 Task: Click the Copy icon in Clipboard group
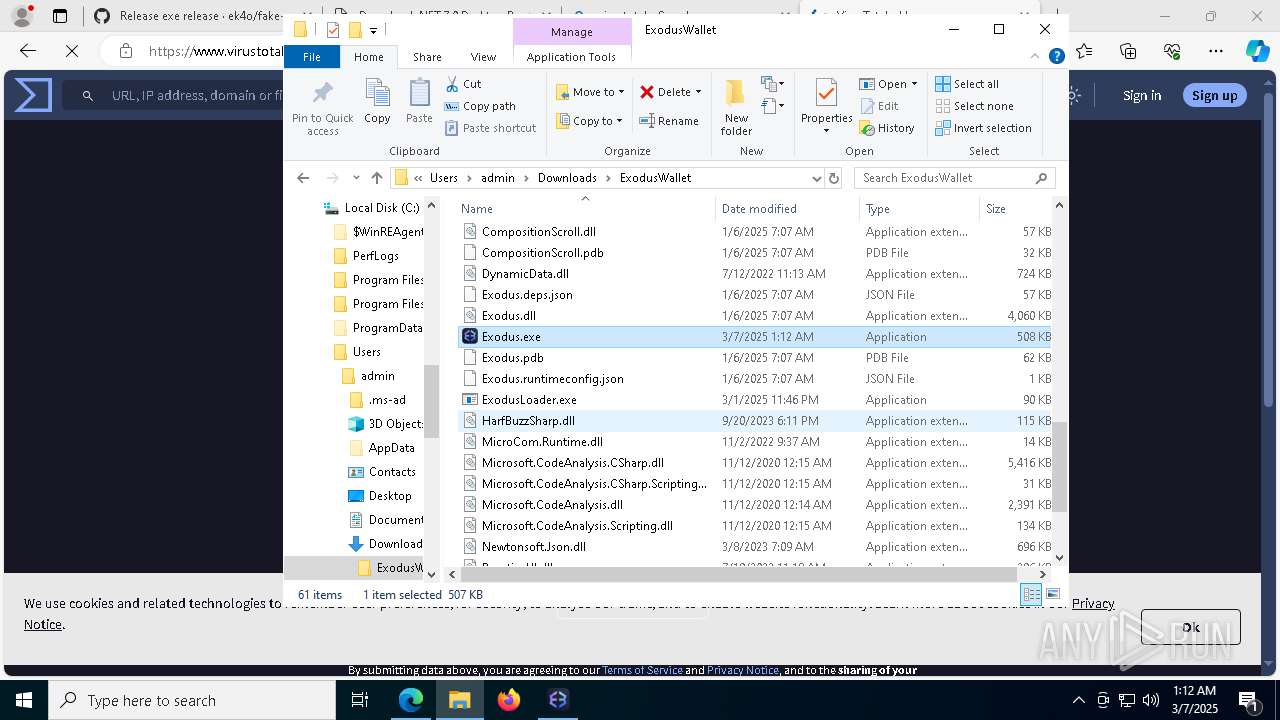coord(377,102)
